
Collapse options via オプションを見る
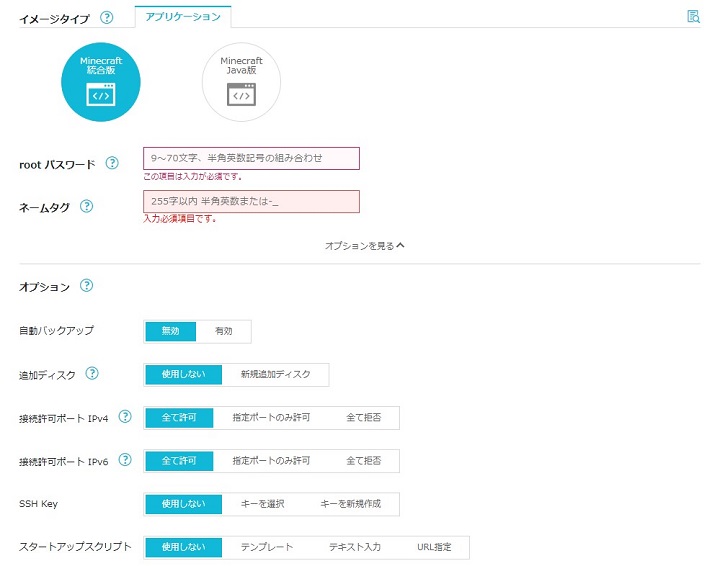(x=365, y=246)
